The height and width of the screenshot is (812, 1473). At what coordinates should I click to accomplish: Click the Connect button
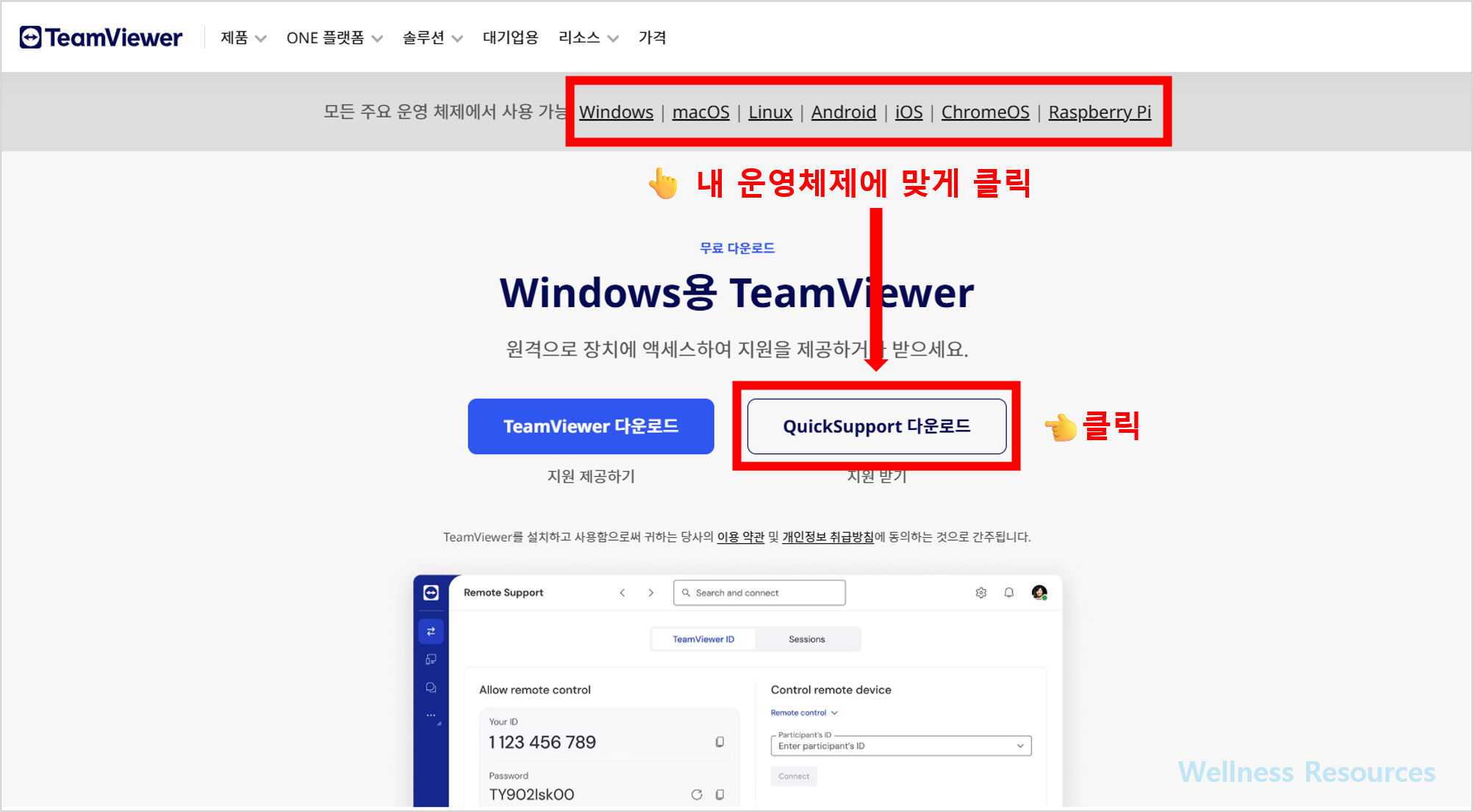click(x=794, y=776)
